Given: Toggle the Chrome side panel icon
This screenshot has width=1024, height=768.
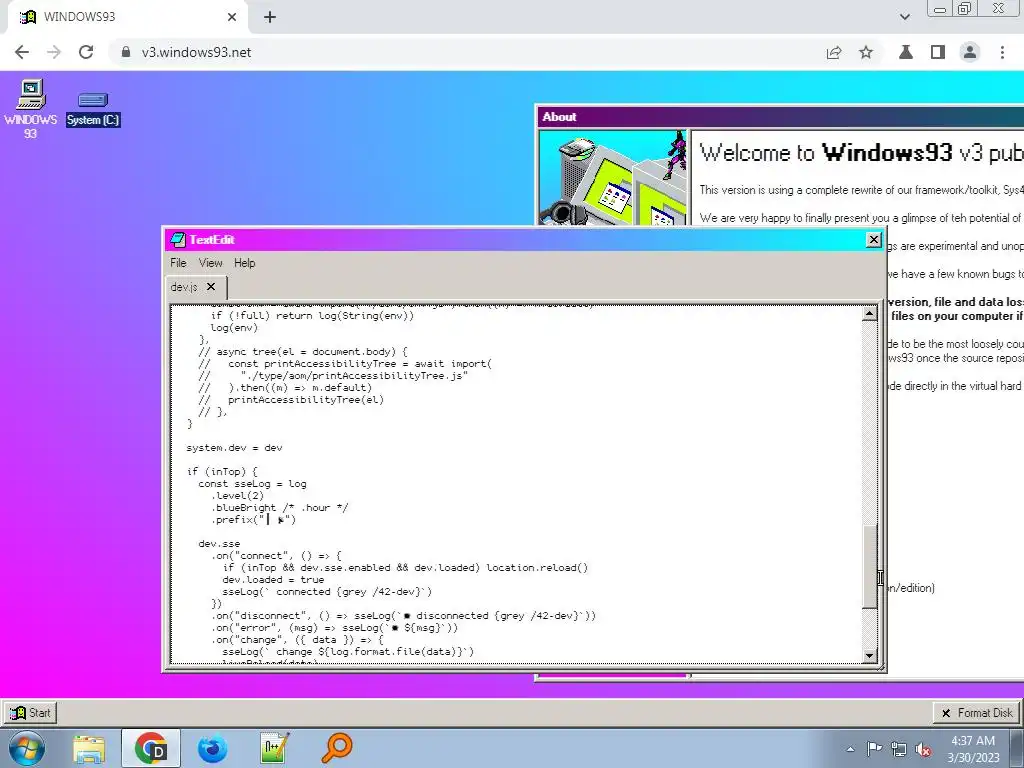Looking at the screenshot, I should click(x=938, y=52).
